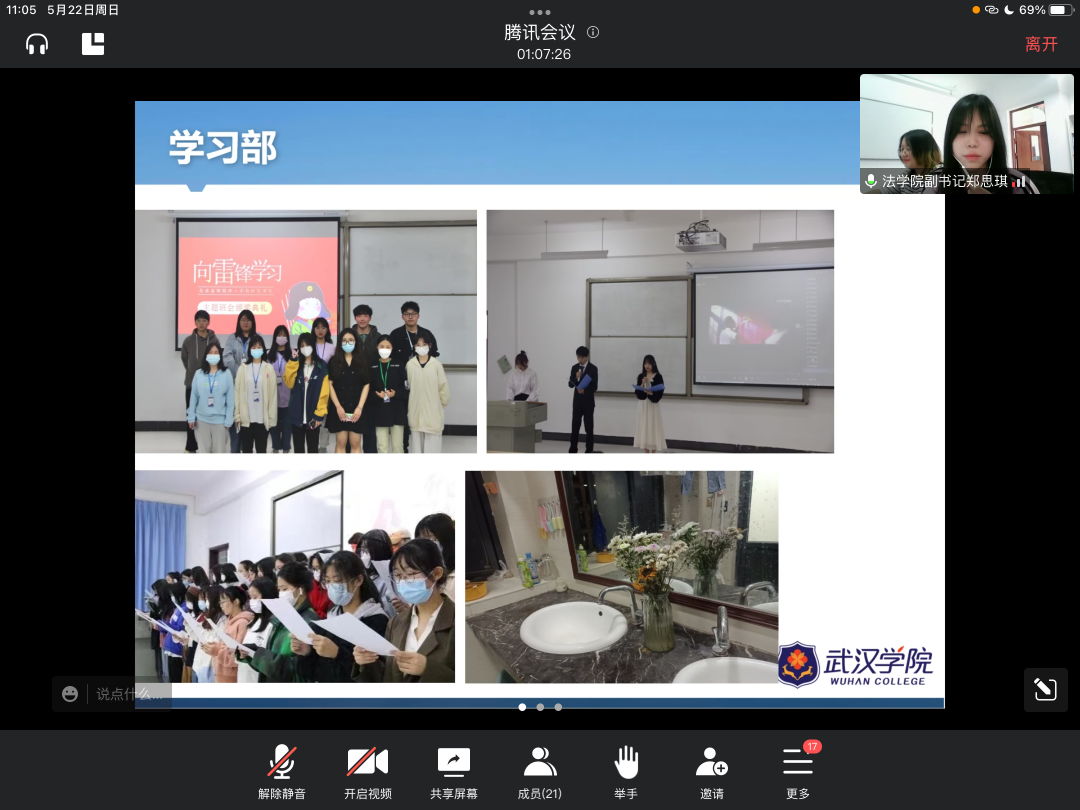Tap the battery 69% status indicator

[1044, 10]
